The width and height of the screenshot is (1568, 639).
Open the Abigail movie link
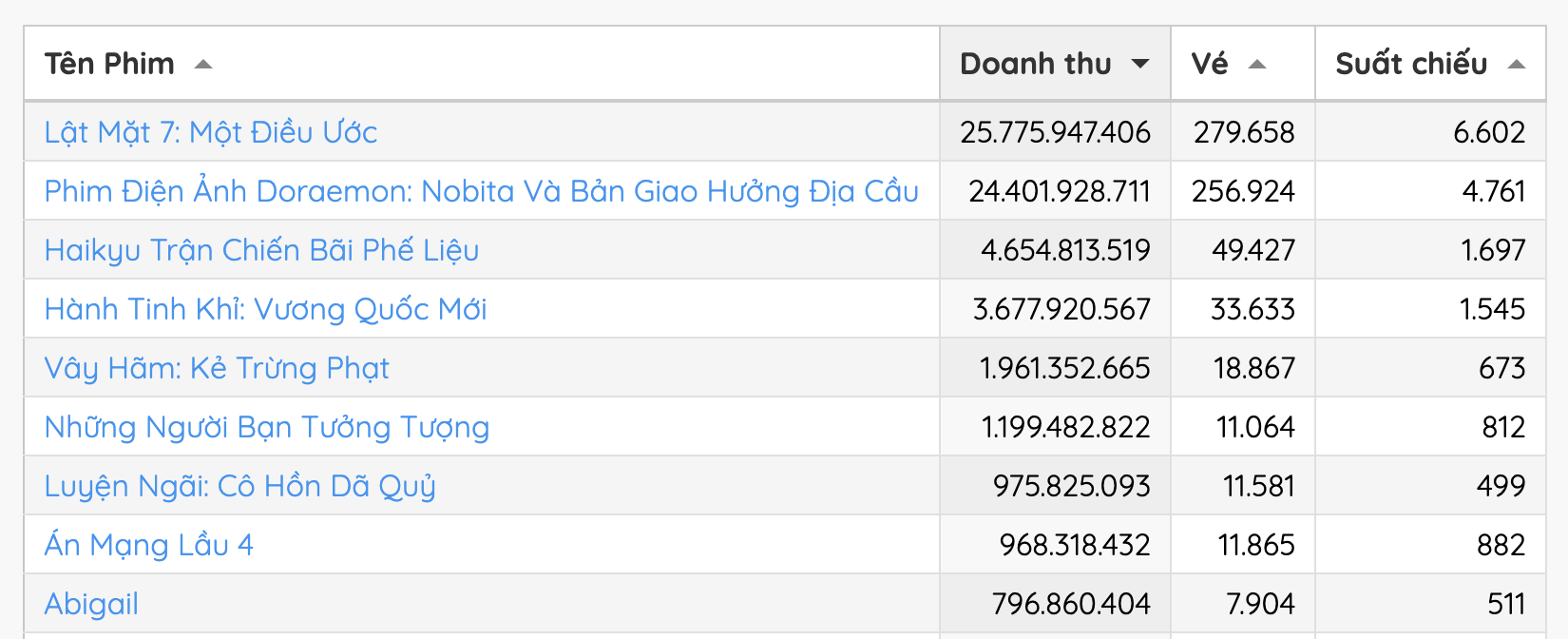[91, 604]
